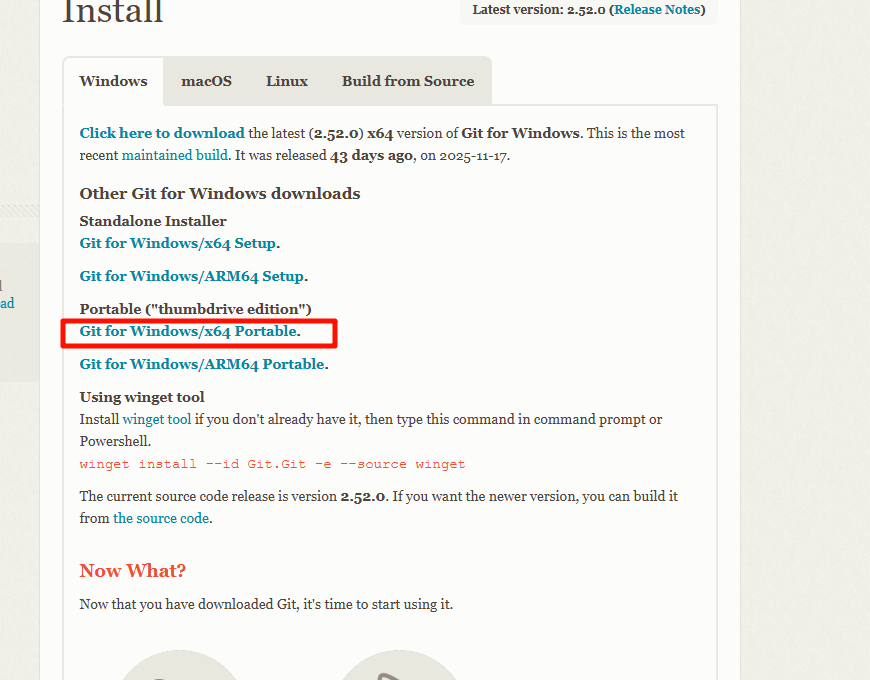The image size is (870, 680).
Task: Open the winget tool link
Action: (156, 419)
